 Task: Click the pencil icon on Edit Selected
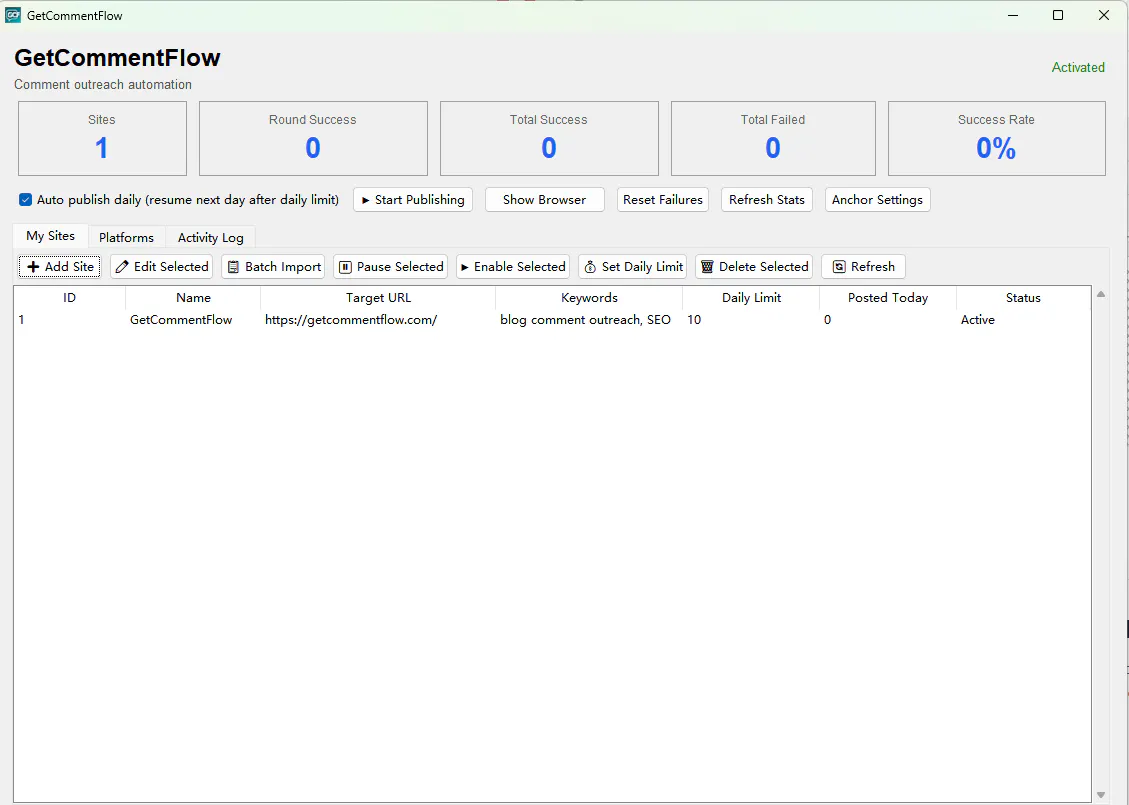click(122, 267)
